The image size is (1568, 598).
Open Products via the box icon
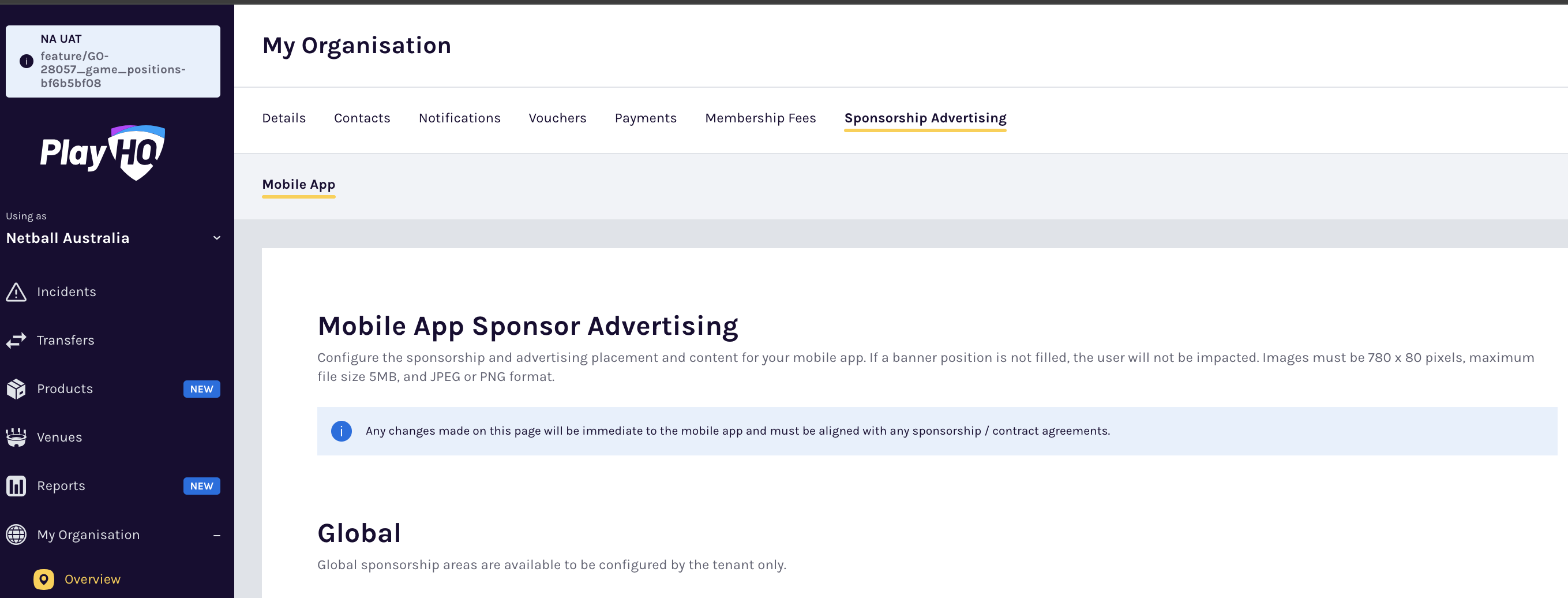[x=16, y=388]
